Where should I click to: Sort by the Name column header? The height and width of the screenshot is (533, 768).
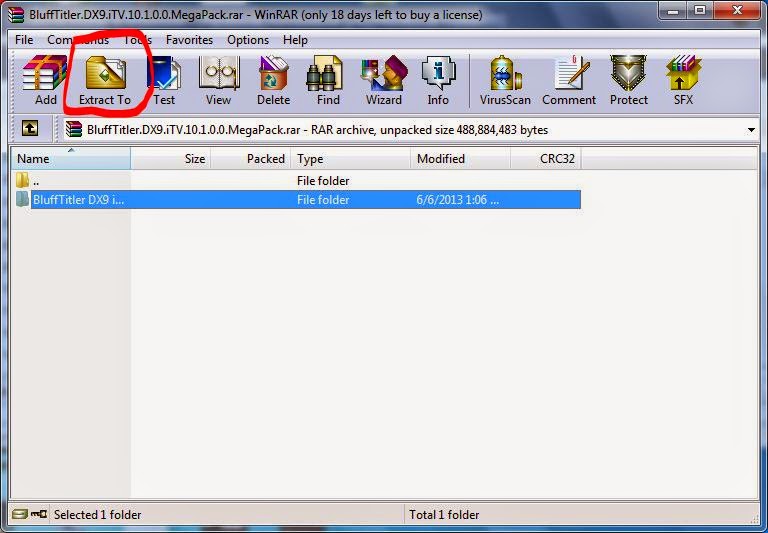click(71, 158)
